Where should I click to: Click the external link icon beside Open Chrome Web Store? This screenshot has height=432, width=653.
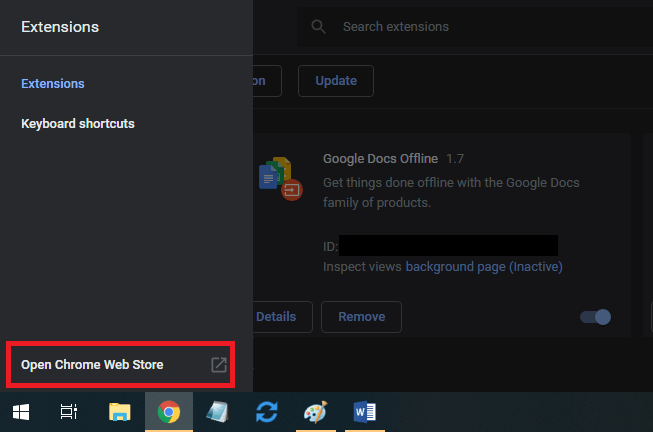pyautogui.click(x=219, y=365)
